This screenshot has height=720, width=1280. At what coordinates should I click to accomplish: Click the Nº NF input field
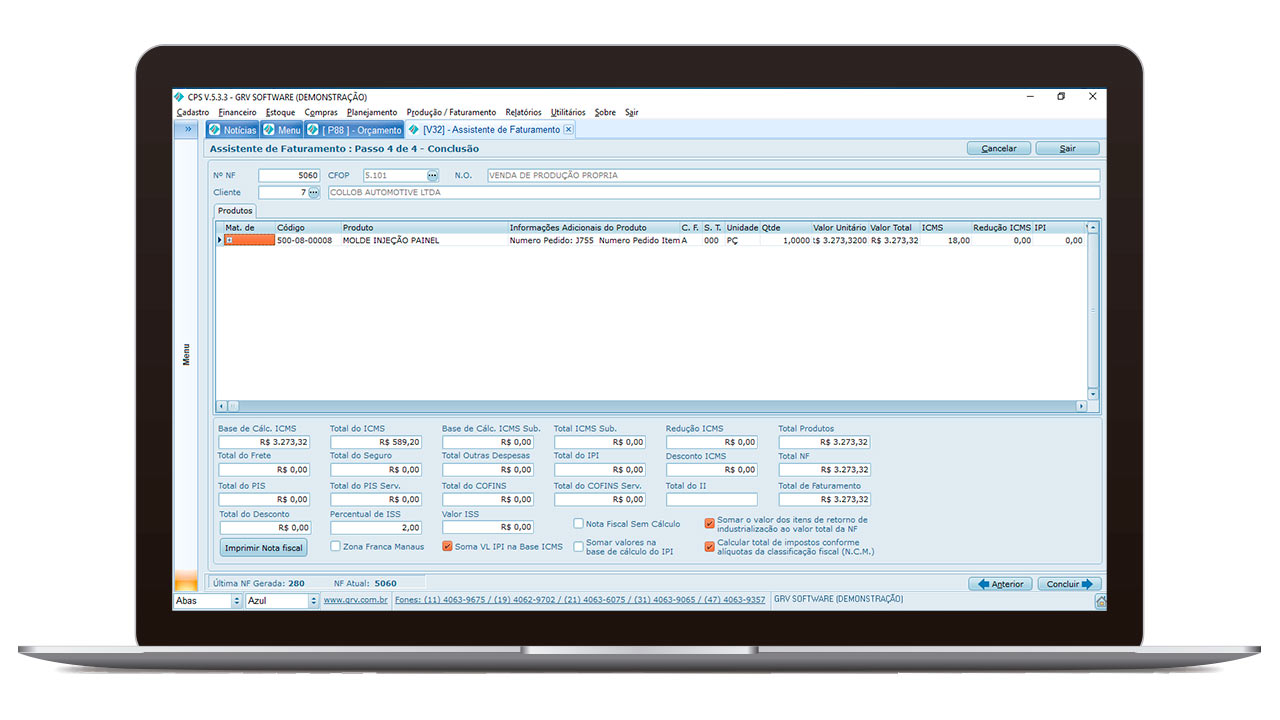[x=289, y=175]
